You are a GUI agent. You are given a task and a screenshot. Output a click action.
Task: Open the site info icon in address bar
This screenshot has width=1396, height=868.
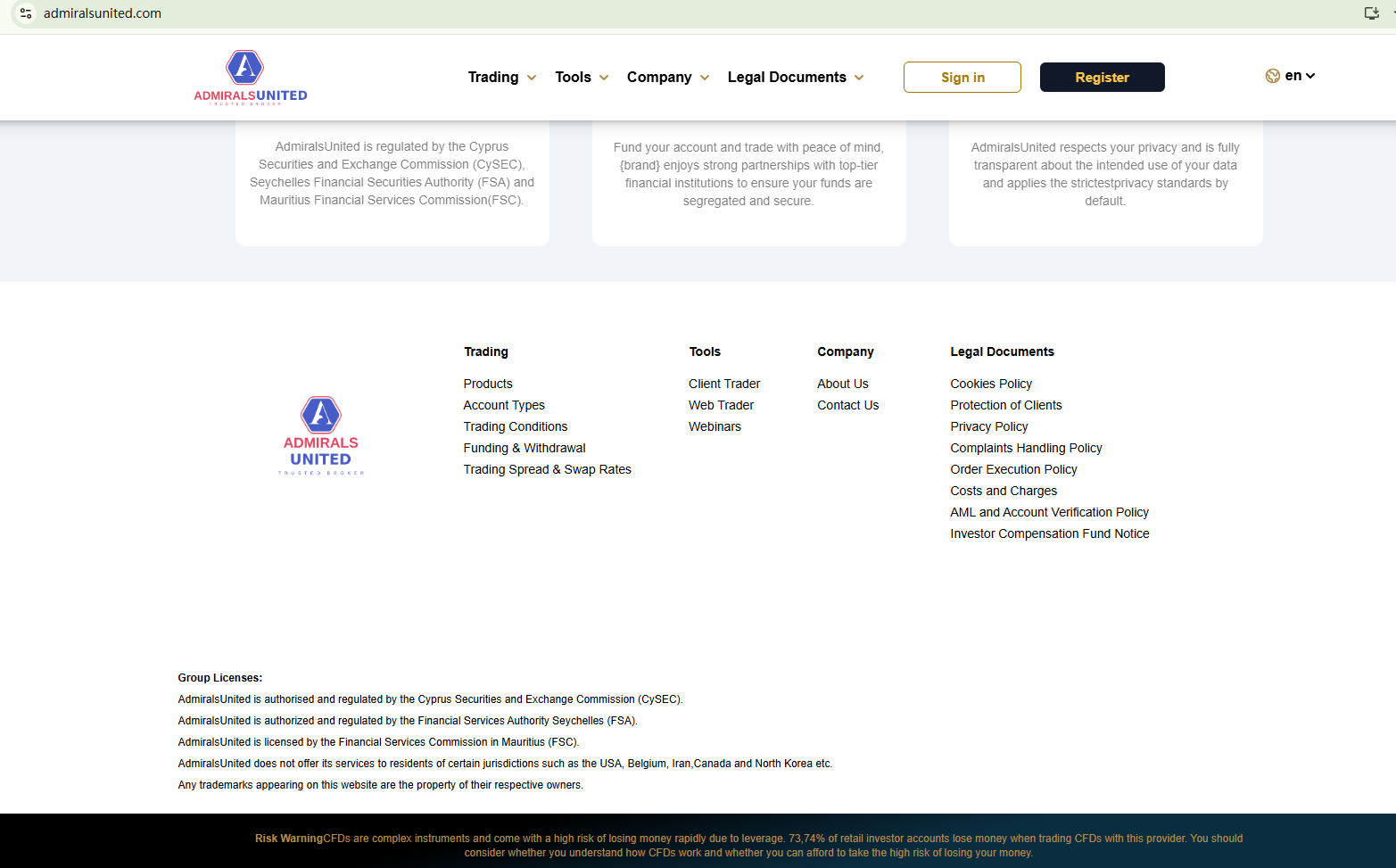coord(26,13)
